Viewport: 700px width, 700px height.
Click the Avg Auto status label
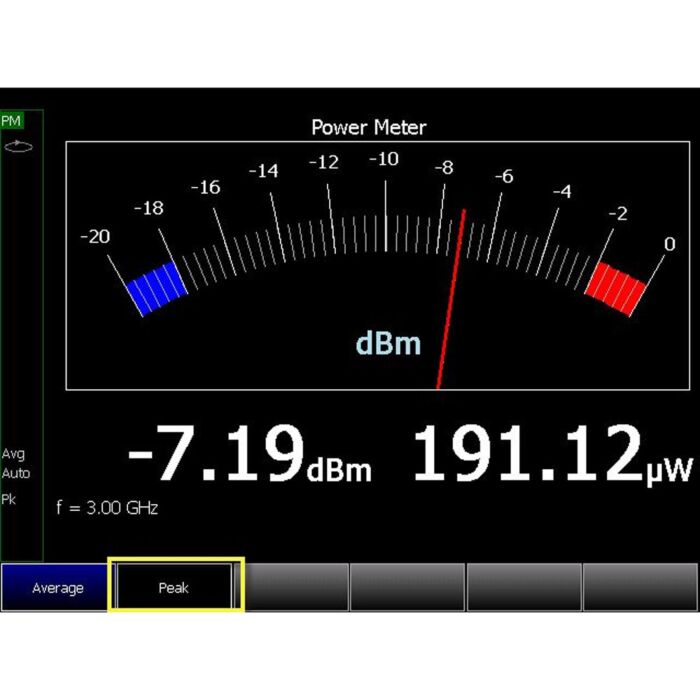tap(15, 463)
